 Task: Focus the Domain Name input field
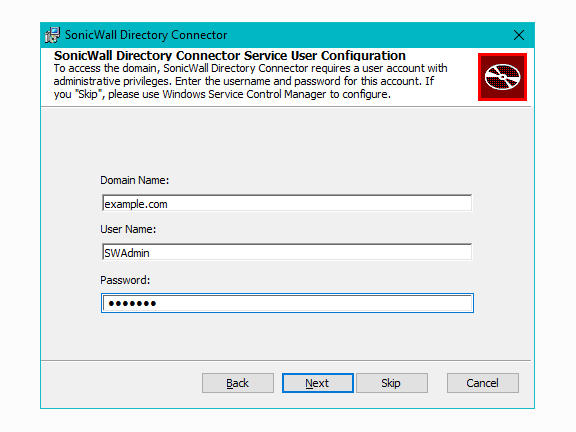(287, 203)
